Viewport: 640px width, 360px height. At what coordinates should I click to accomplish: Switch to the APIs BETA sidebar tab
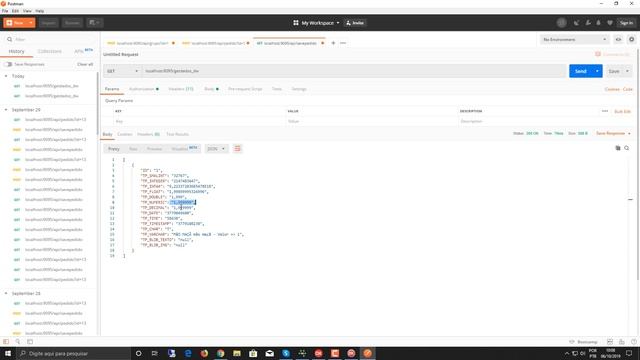(x=84, y=51)
